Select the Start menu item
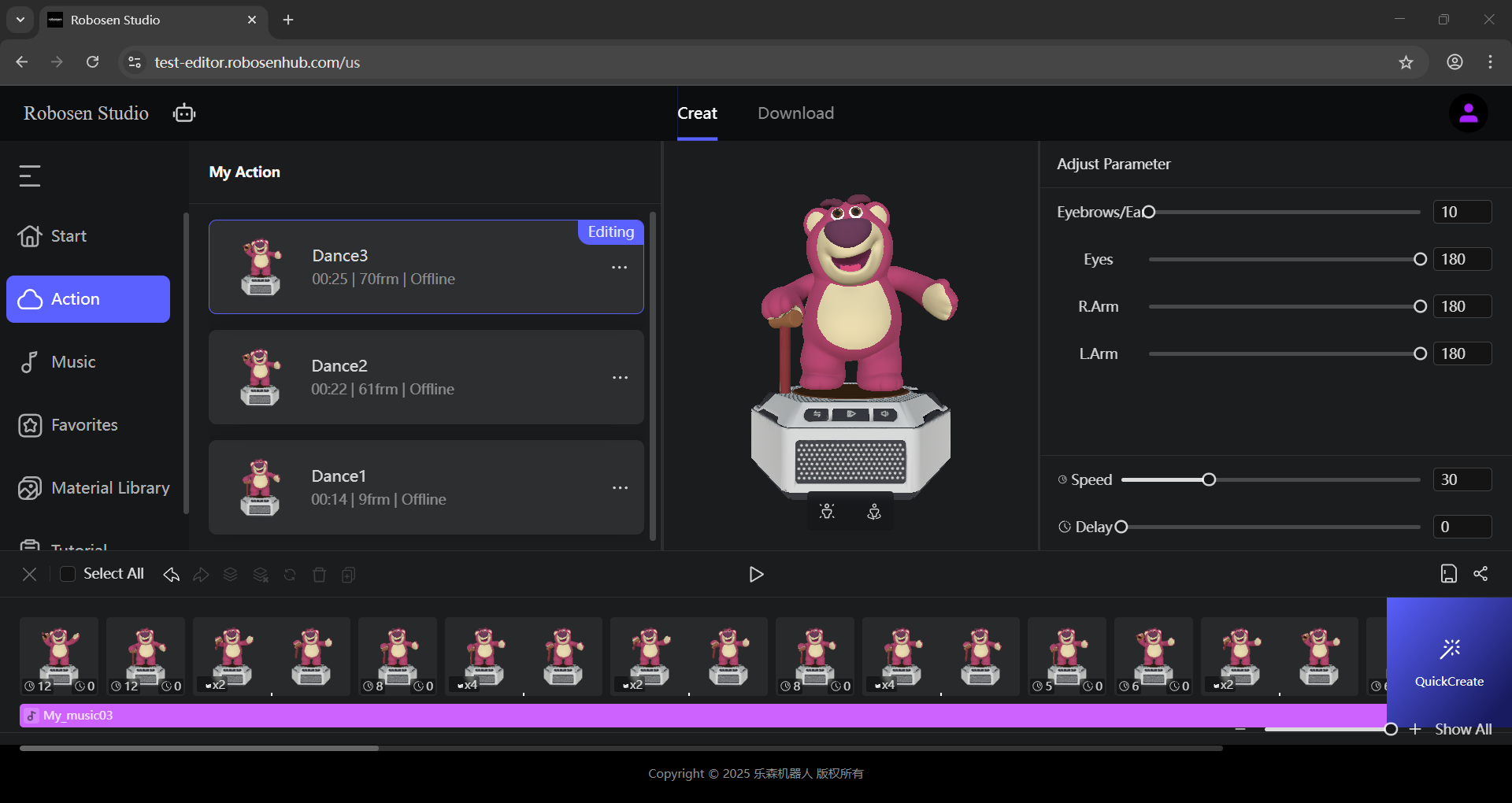Screen dimensions: 1512x803 68,236
